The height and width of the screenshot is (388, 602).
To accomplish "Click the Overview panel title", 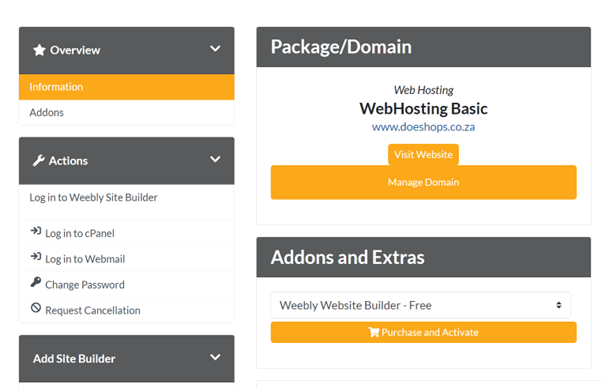I will coord(75,50).
